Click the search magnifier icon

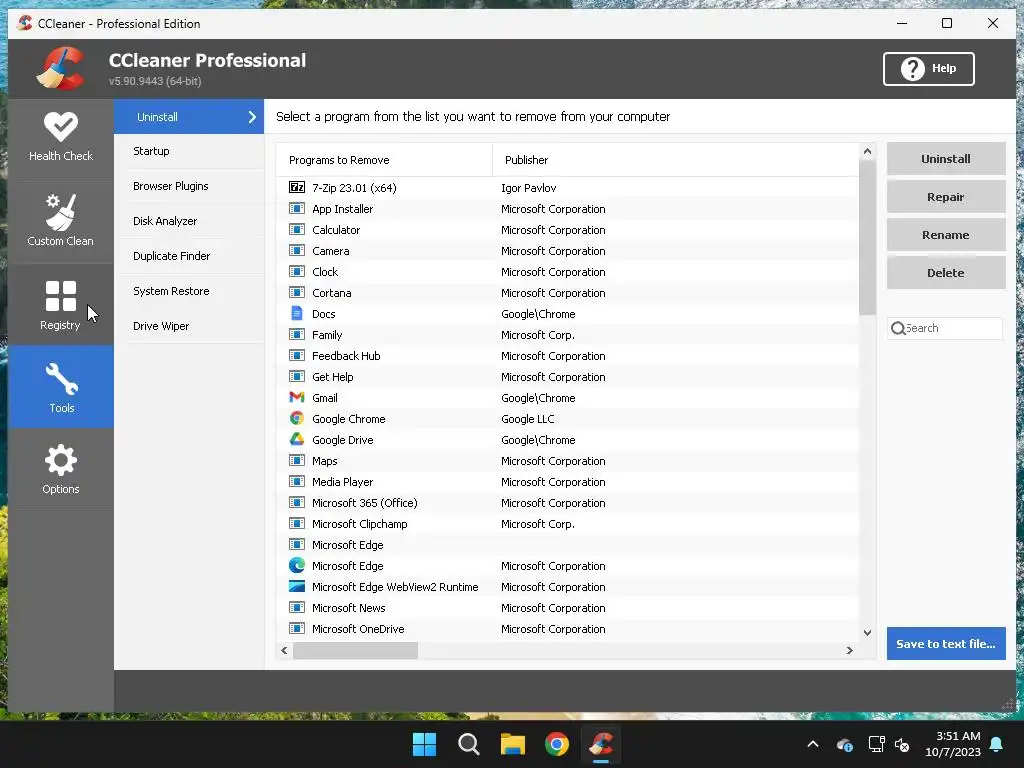[x=898, y=328]
